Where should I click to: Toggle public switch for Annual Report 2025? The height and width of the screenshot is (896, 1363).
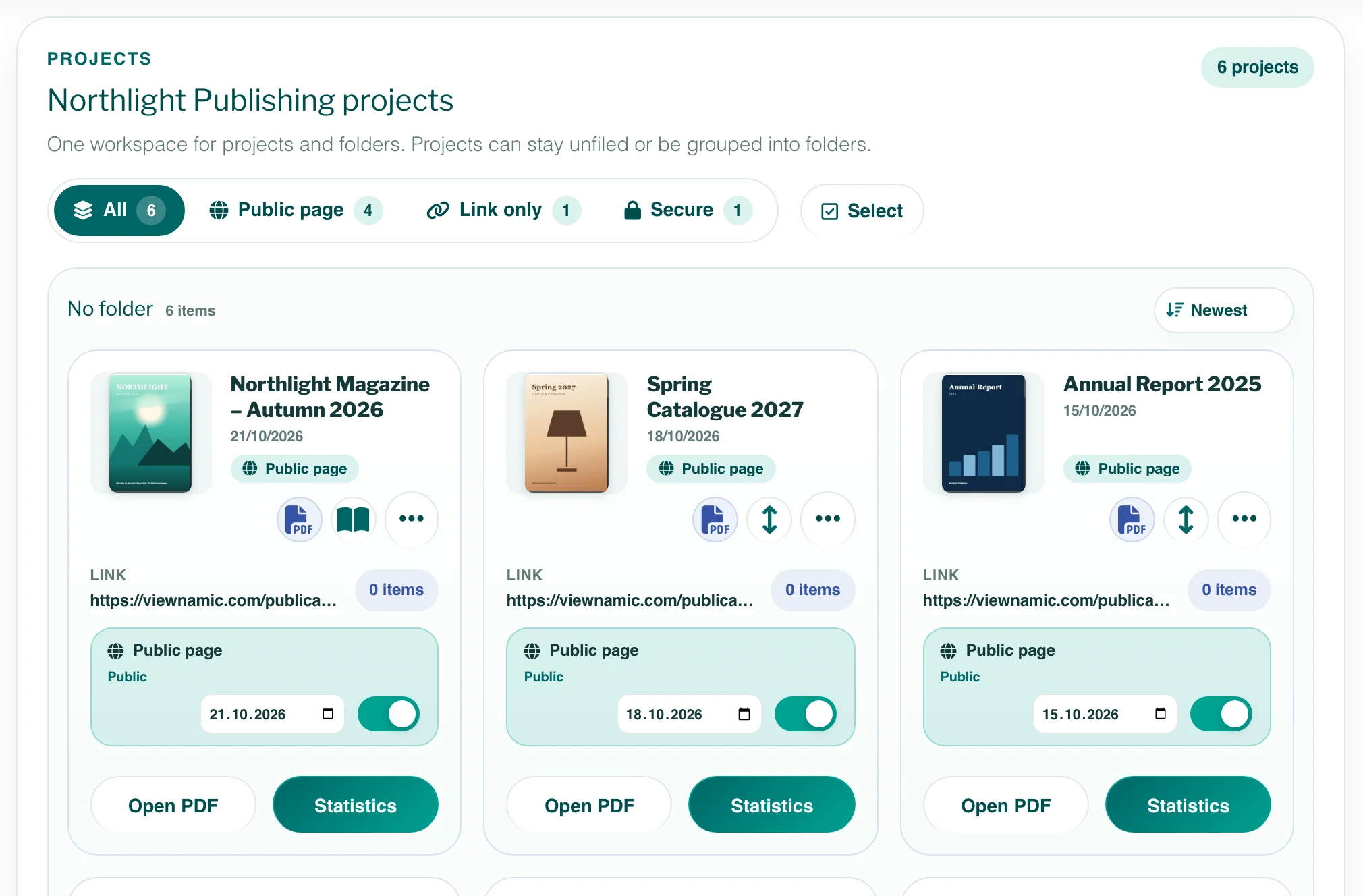click(x=1221, y=714)
